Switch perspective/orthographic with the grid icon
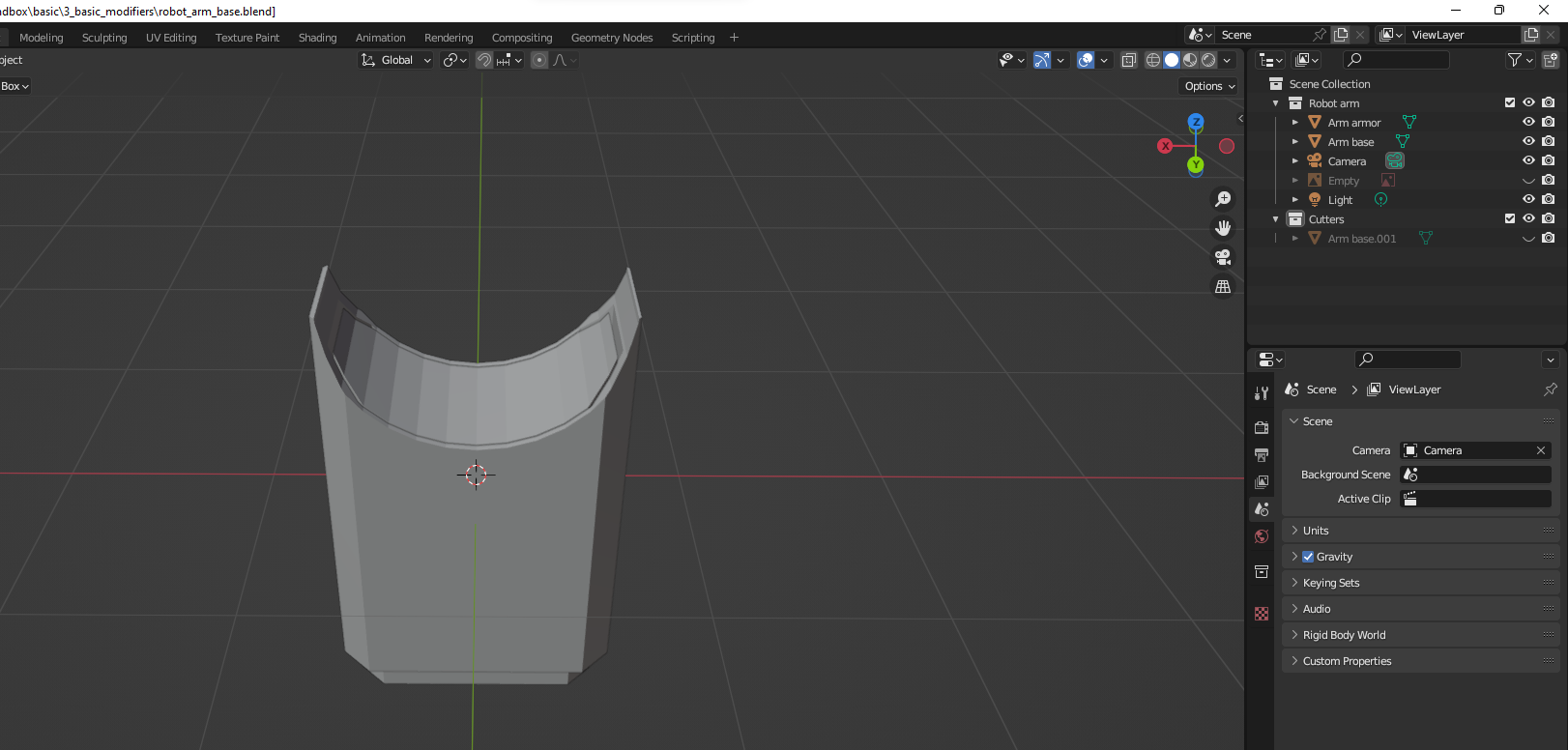Image resolution: width=1568 pixels, height=750 pixels. coord(1223,287)
